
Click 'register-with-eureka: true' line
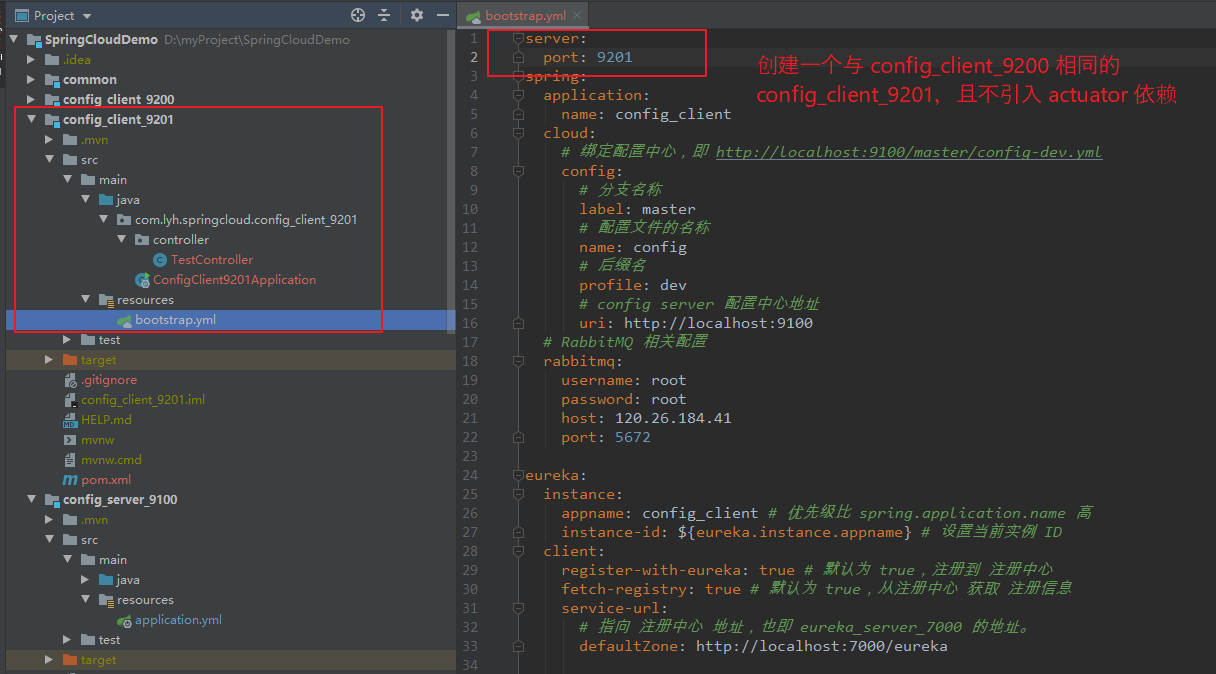(678, 570)
